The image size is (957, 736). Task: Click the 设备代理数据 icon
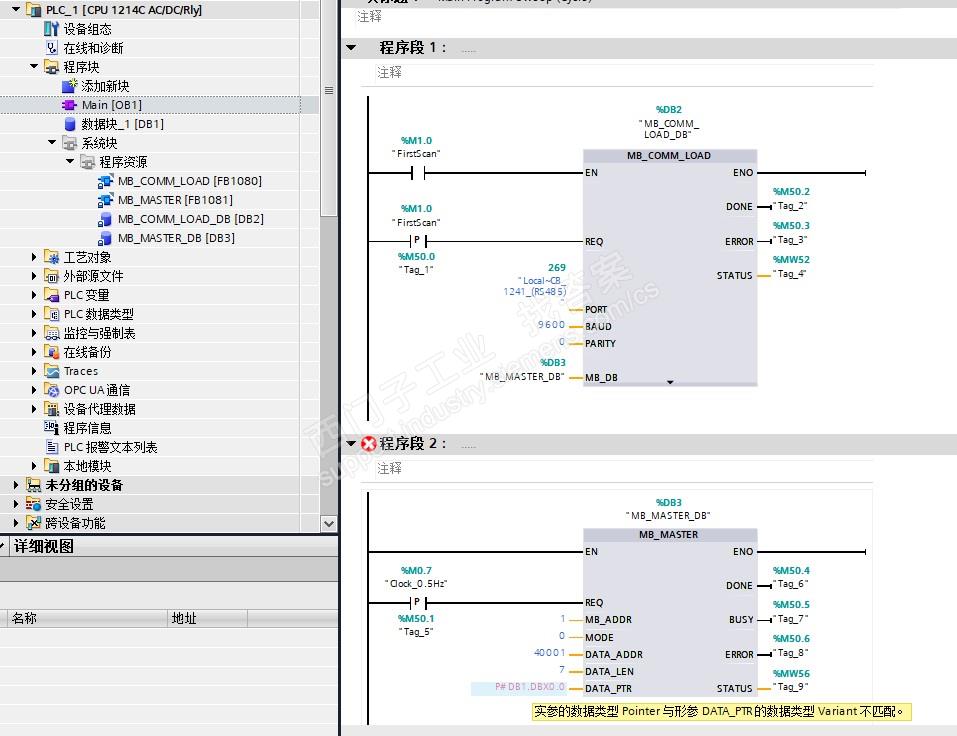(x=51, y=409)
